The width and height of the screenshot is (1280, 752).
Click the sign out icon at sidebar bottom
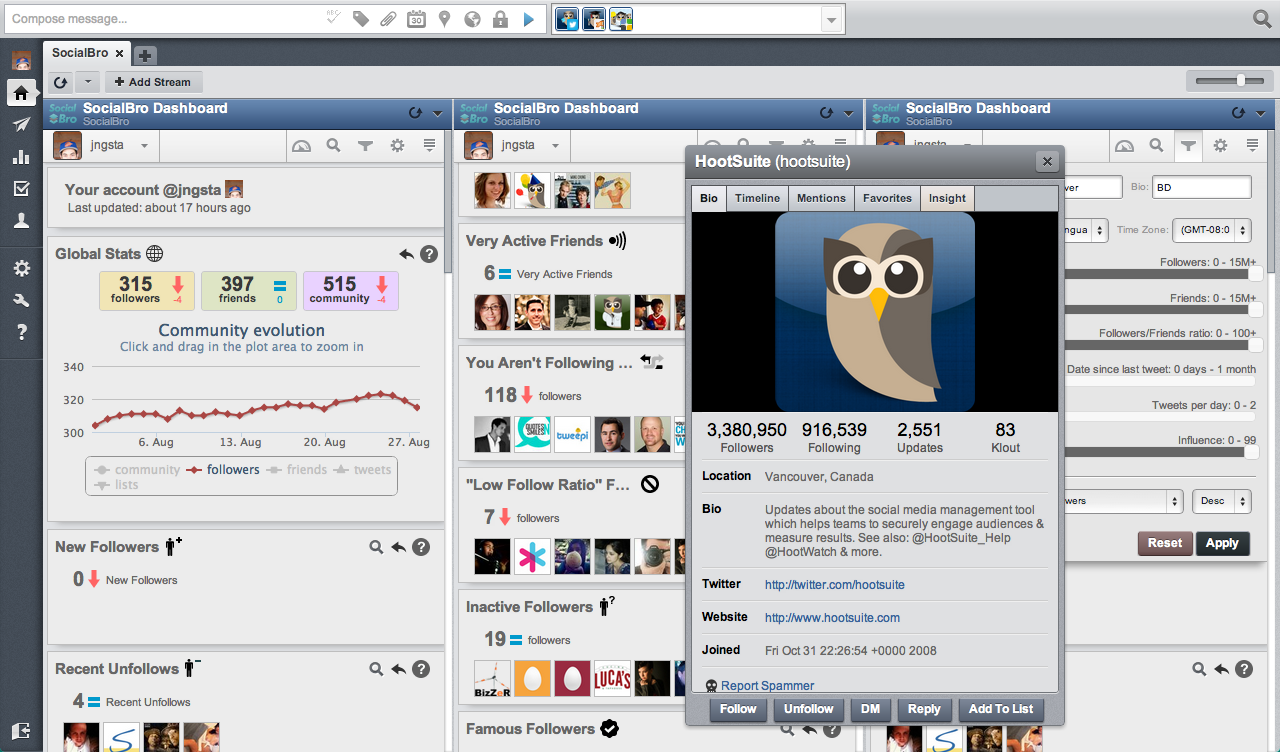tap(21, 730)
